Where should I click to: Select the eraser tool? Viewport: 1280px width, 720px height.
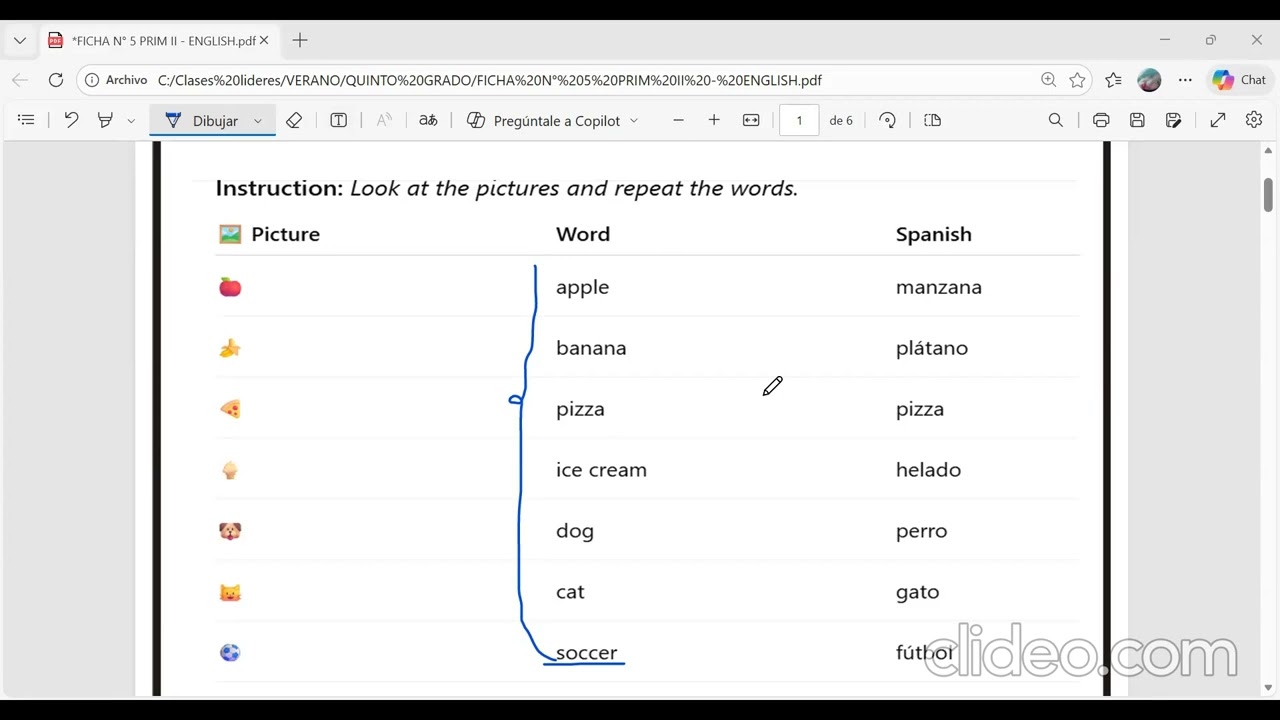[x=294, y=120]
